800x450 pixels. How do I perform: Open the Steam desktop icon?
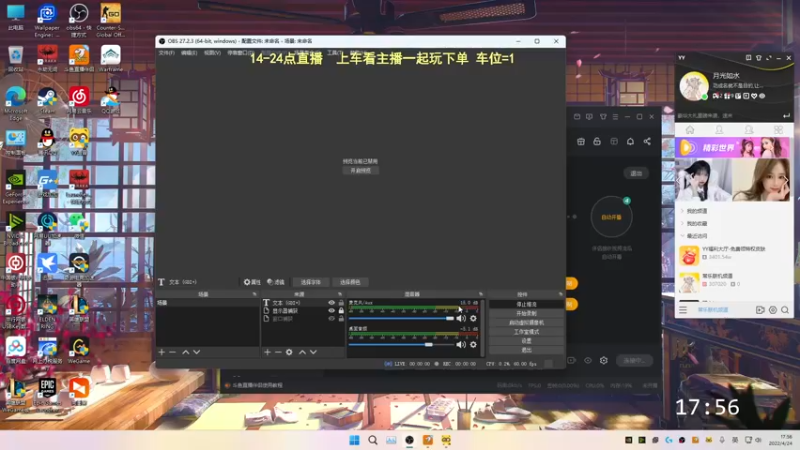[x=47, y=100]
